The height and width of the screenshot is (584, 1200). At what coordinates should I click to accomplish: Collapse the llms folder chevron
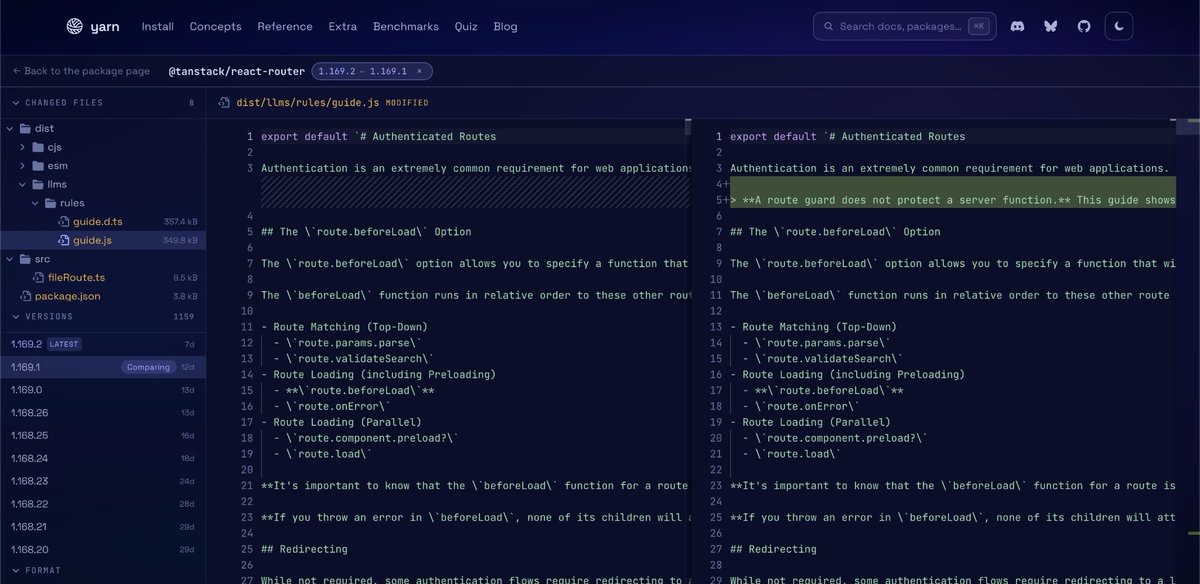click(24, 184)
